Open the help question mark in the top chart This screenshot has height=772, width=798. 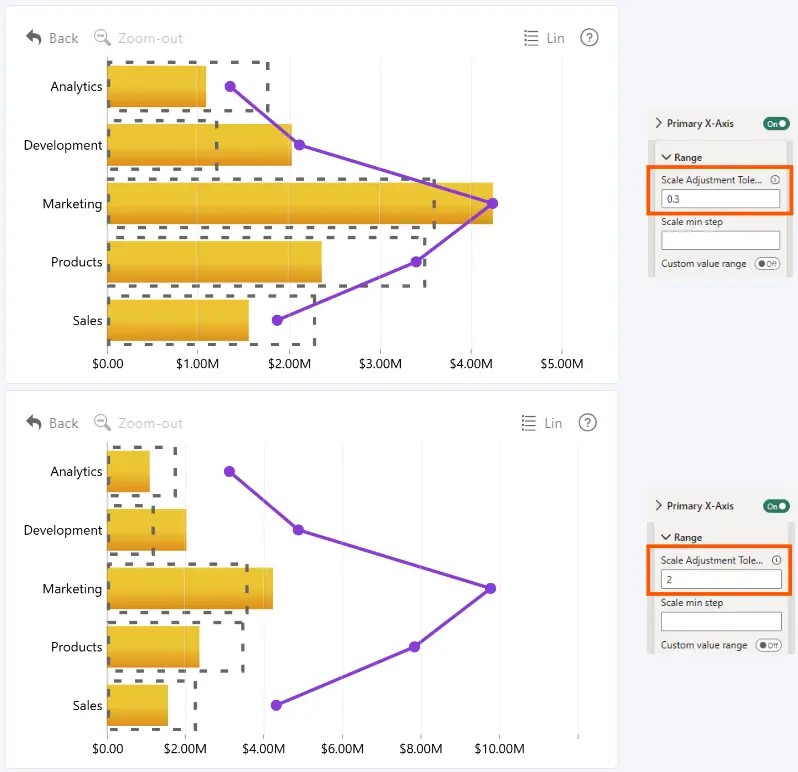coord(589,38)
